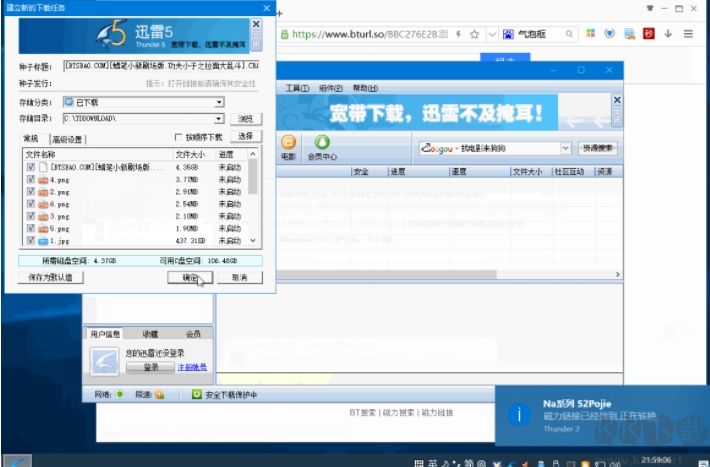Click the BTSBAO.COM video document icon
This screenshot has height=467, width=710.
pyautogui.click(x=43, y=167)
